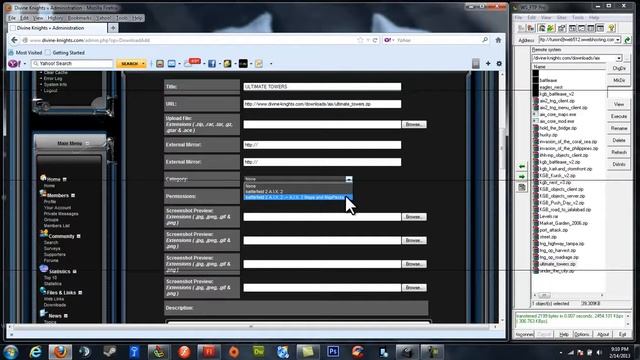Go back with the Firefox back arrow

[x=15, y=40]
